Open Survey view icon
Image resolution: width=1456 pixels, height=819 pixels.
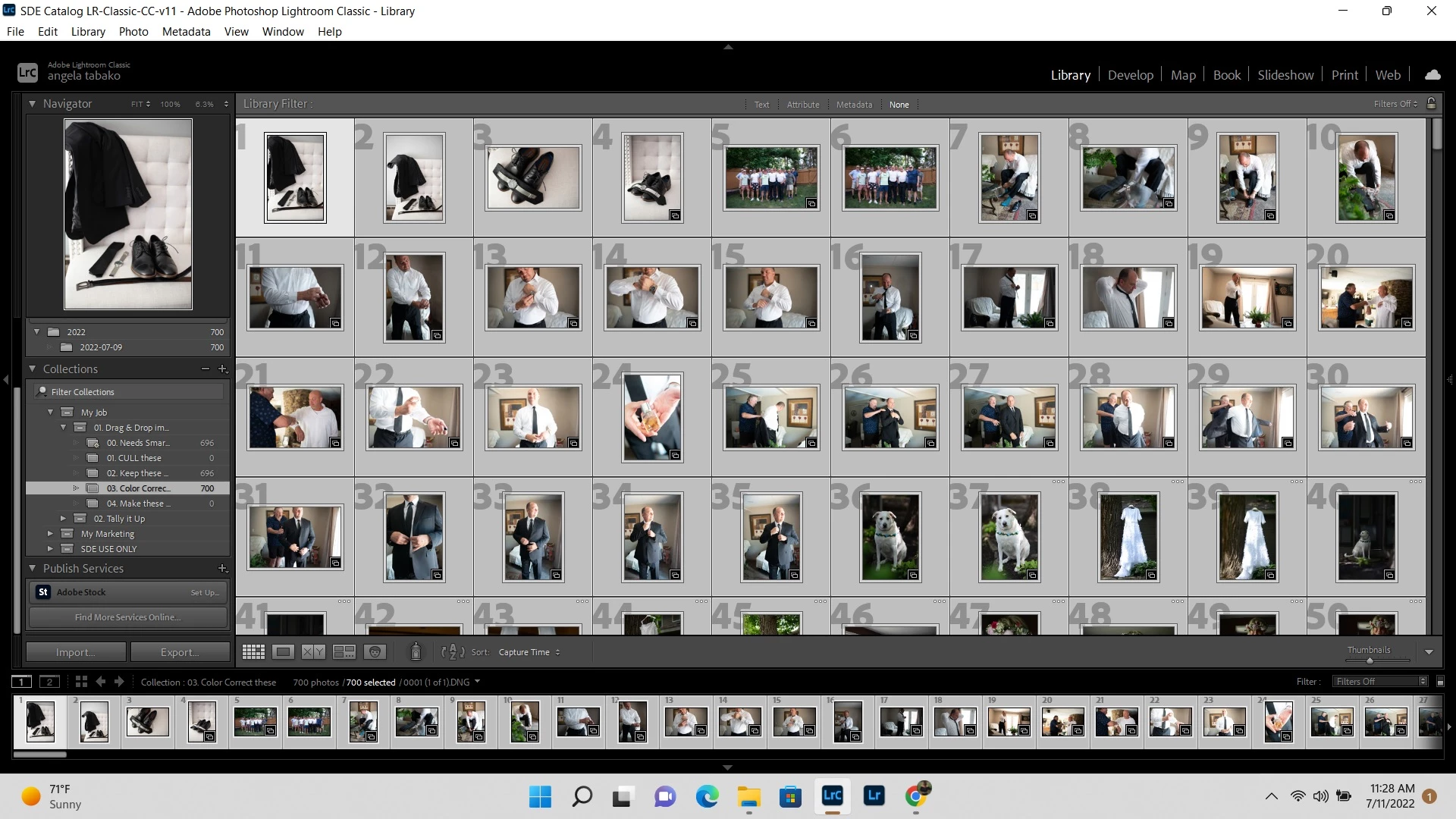[344, 652]
